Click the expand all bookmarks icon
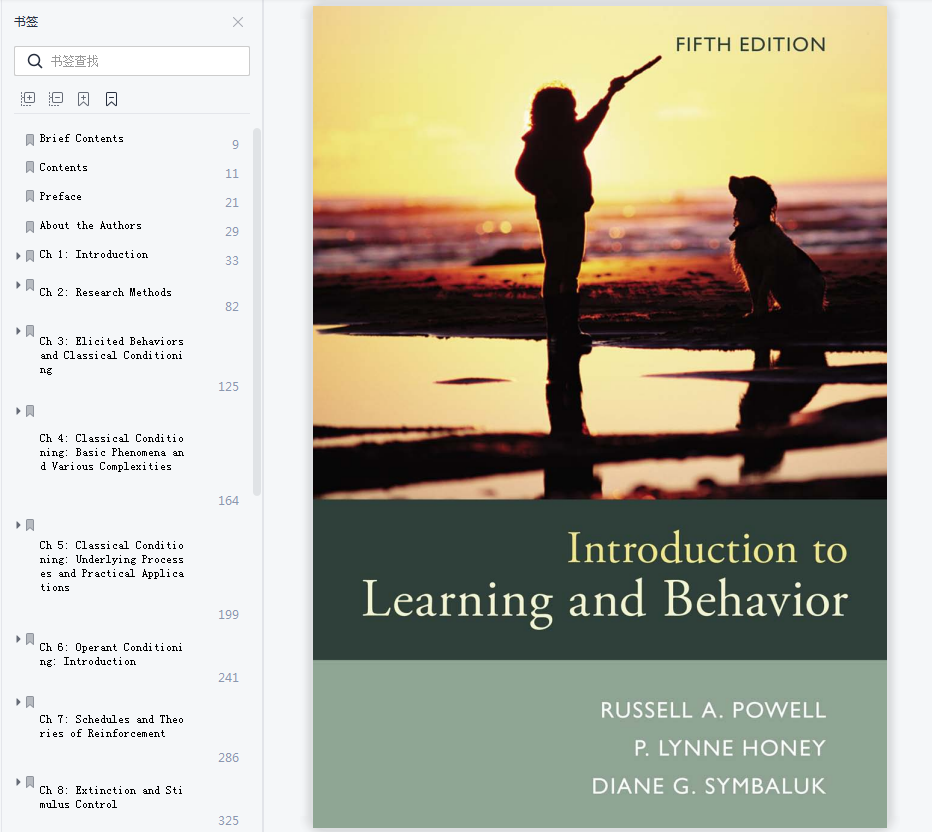The image size is (932, 832). pyautogui.click(x=28, y=99)
